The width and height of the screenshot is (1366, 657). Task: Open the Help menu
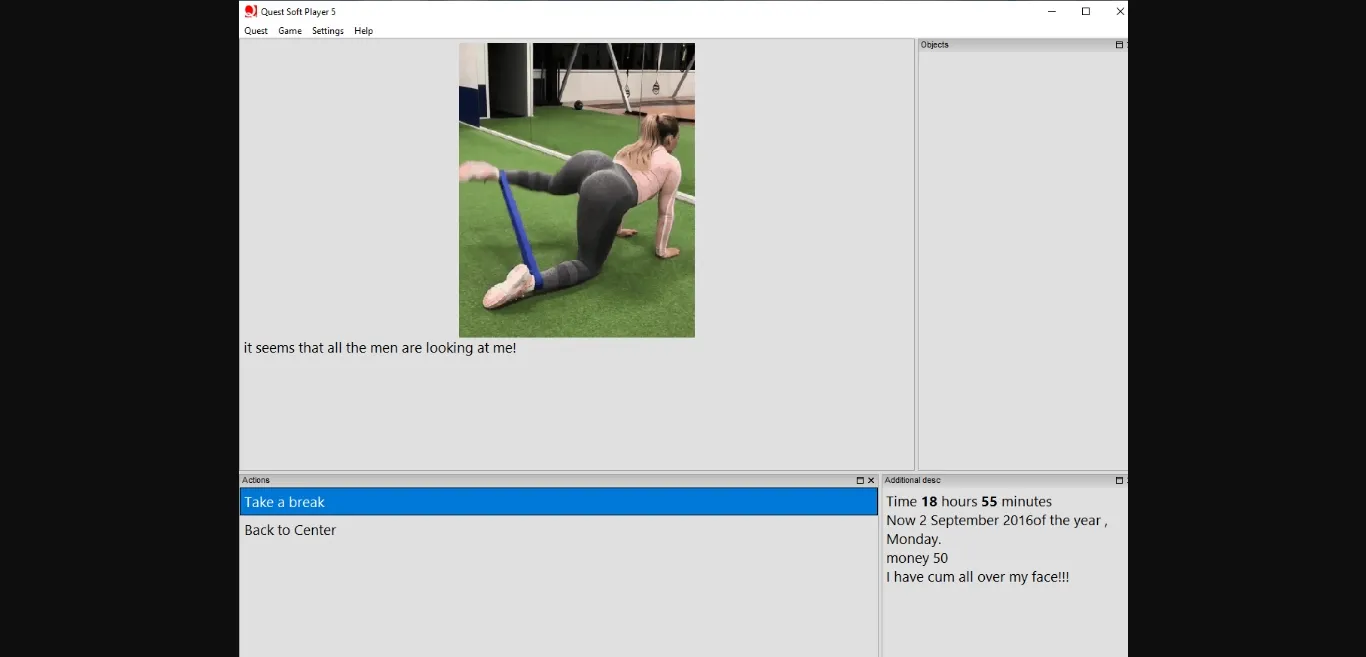(363, 31)
